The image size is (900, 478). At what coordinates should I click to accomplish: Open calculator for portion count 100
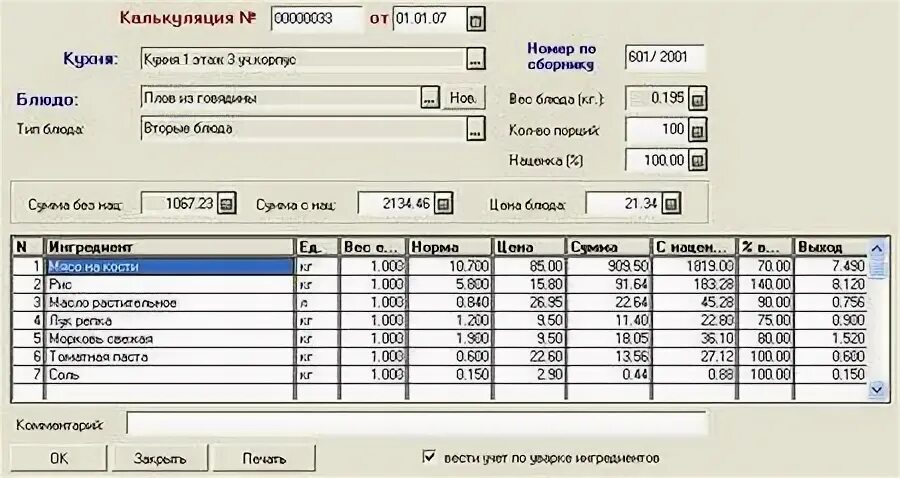tap(697, 131)
